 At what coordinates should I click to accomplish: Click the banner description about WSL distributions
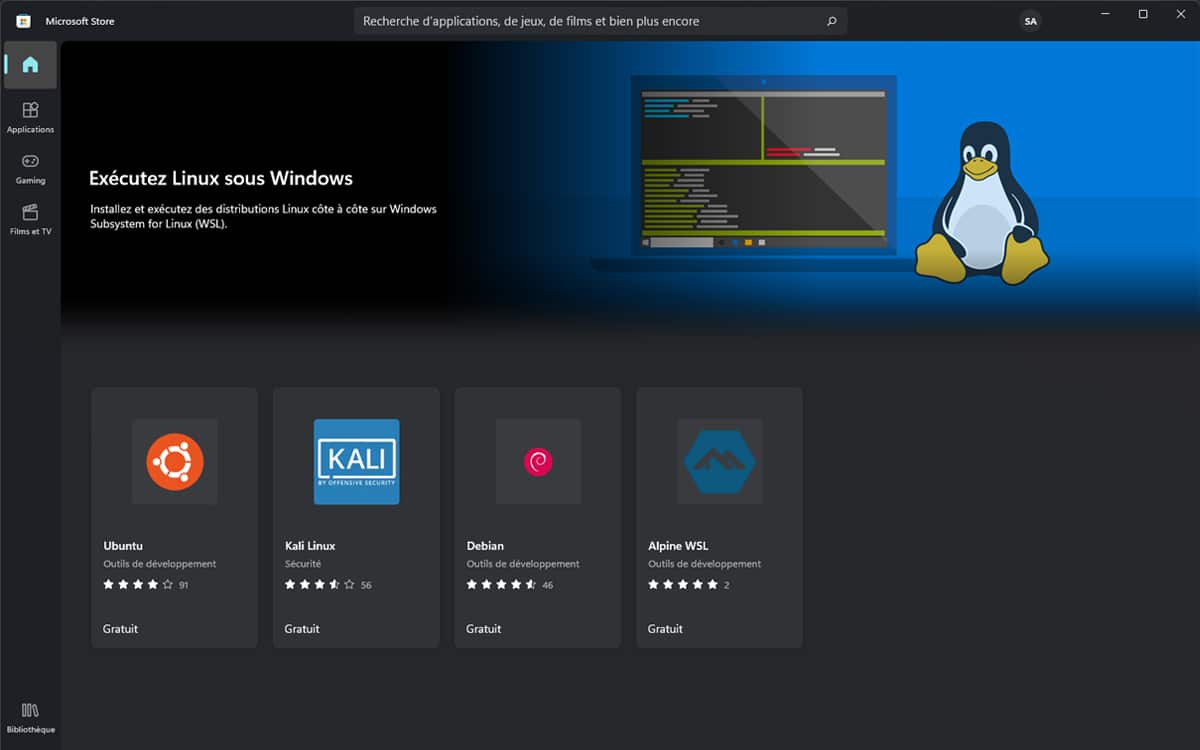coord(264,217)
